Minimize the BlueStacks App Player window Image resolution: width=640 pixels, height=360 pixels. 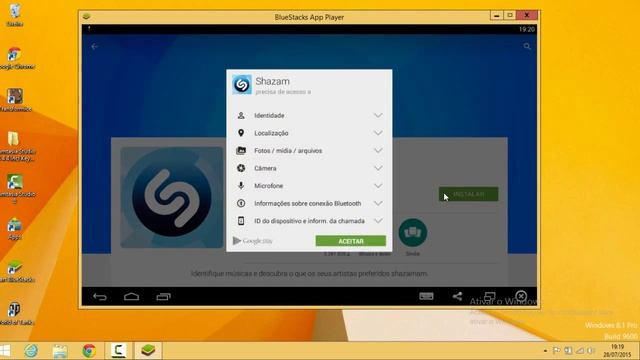click(x=496, y=16)
